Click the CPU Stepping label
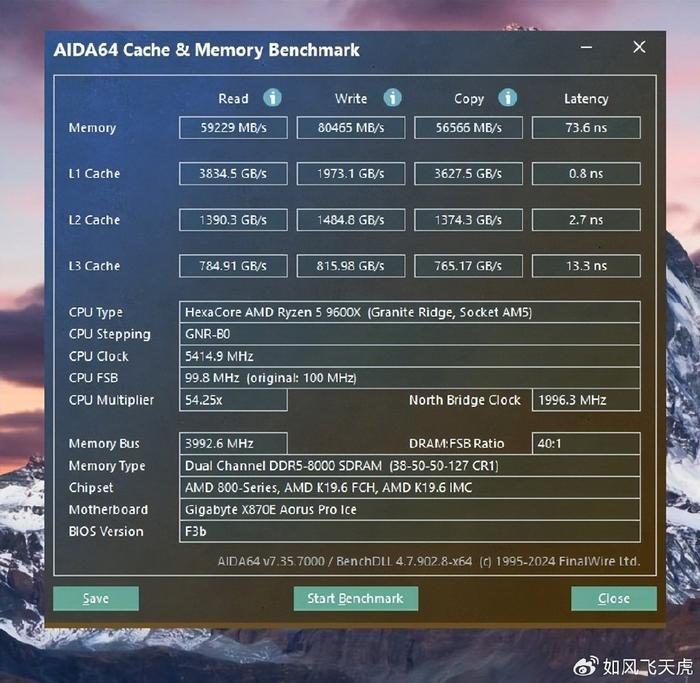 pyautogui.click(x=109, y=334)
